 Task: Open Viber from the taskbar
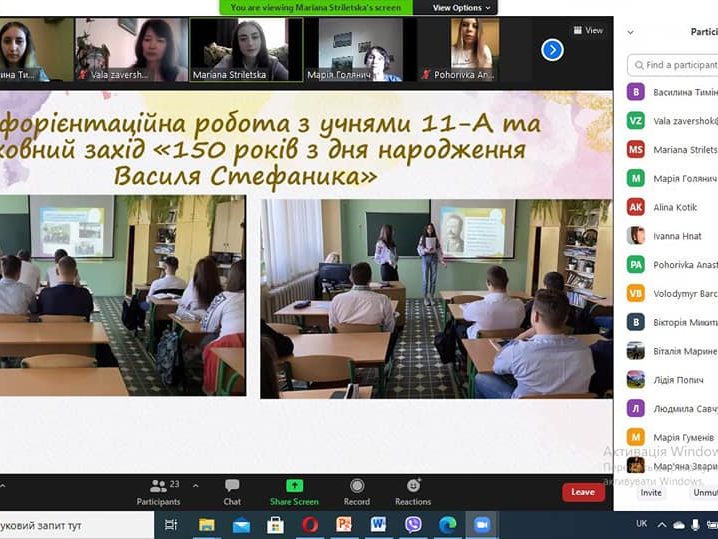click(x=413, y=525)
